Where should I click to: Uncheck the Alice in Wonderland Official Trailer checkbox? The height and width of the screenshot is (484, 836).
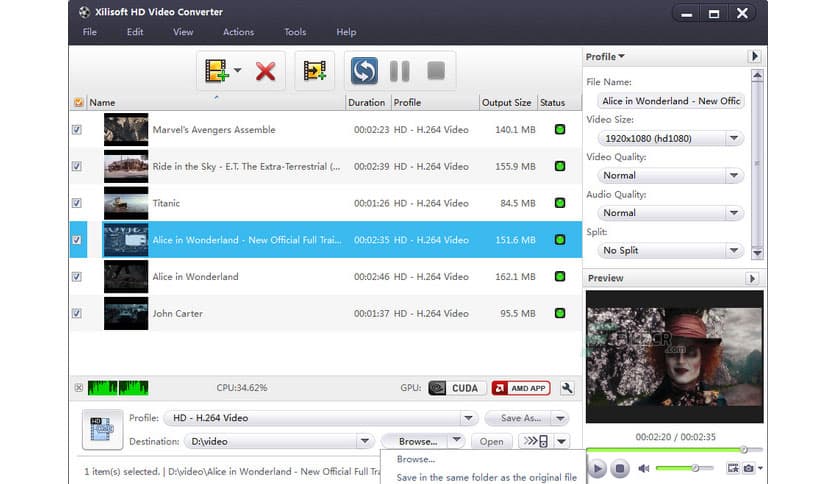point(77,240)
